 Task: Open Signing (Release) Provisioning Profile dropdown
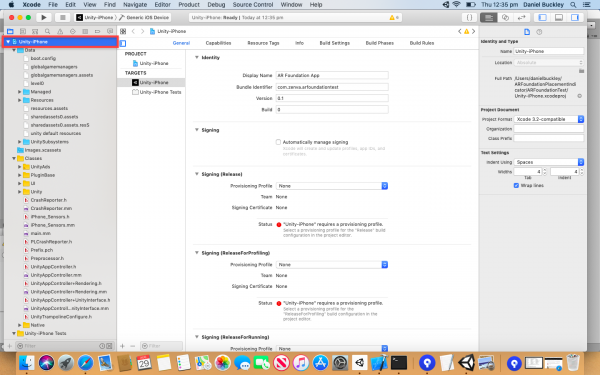(x=332, y=186)
